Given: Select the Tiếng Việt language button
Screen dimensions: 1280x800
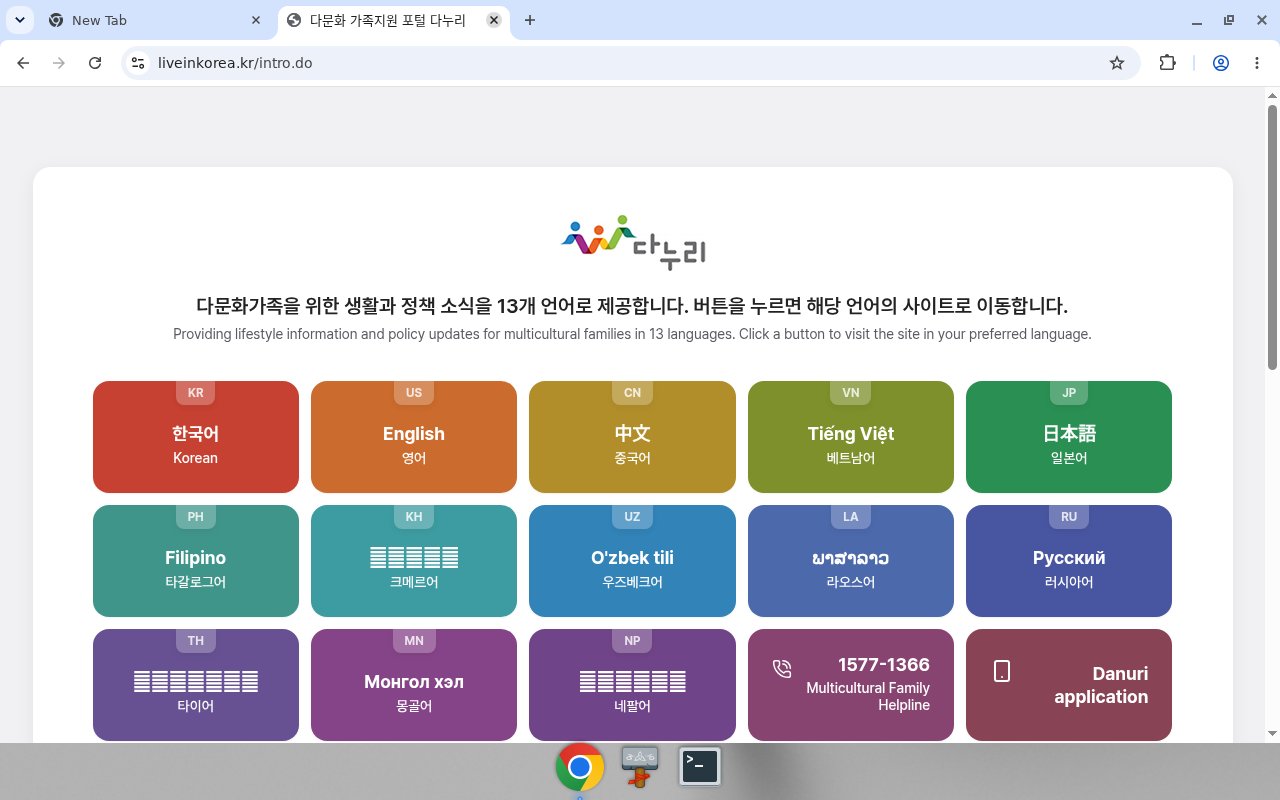Looking at the screenshot, I should coord(851,437).
